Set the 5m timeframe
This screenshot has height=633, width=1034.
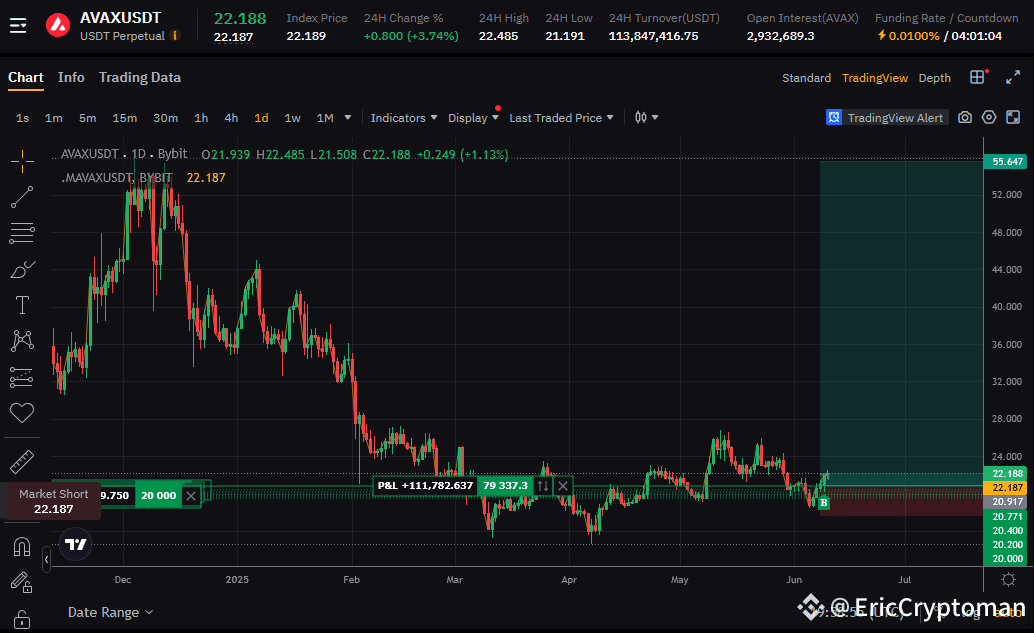click(87, 118)
